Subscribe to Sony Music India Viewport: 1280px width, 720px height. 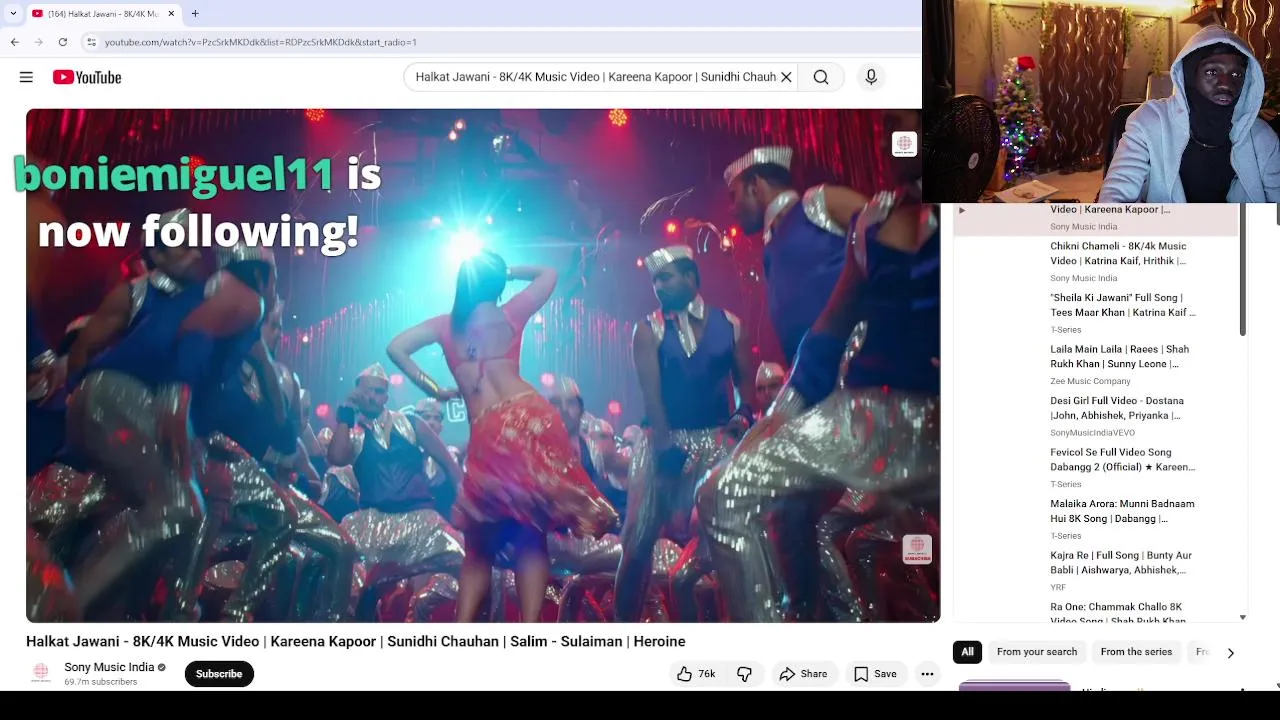[x=219, y=674]
